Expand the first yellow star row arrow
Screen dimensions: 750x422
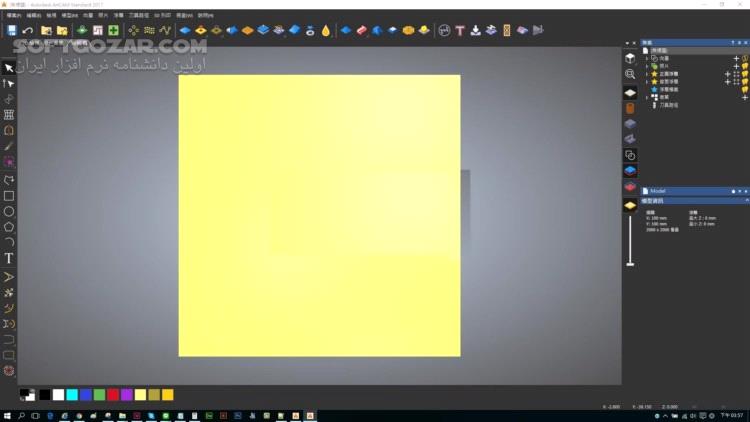(647, 74)
